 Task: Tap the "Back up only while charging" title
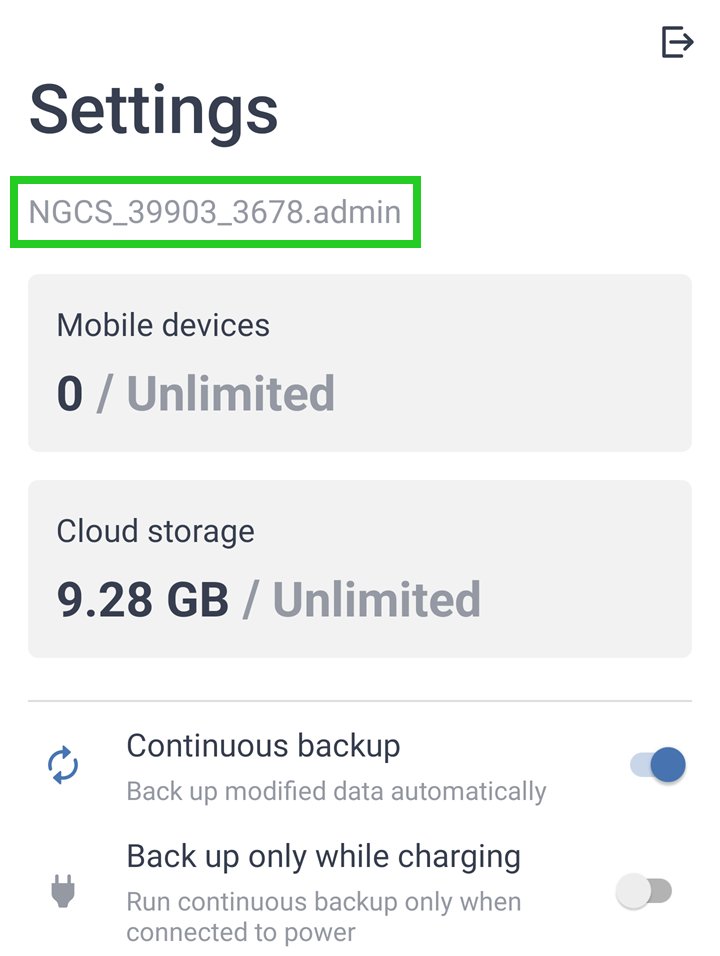[323, 857]
